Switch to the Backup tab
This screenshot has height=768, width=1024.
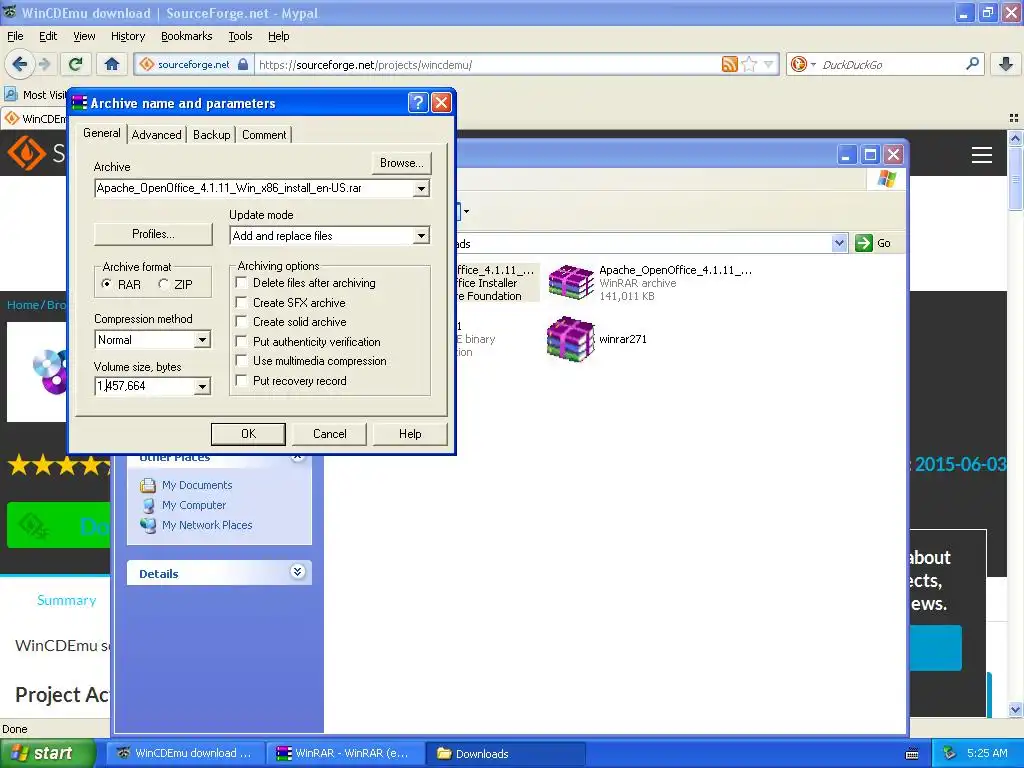pyautogui.click(x=212, y=135)
